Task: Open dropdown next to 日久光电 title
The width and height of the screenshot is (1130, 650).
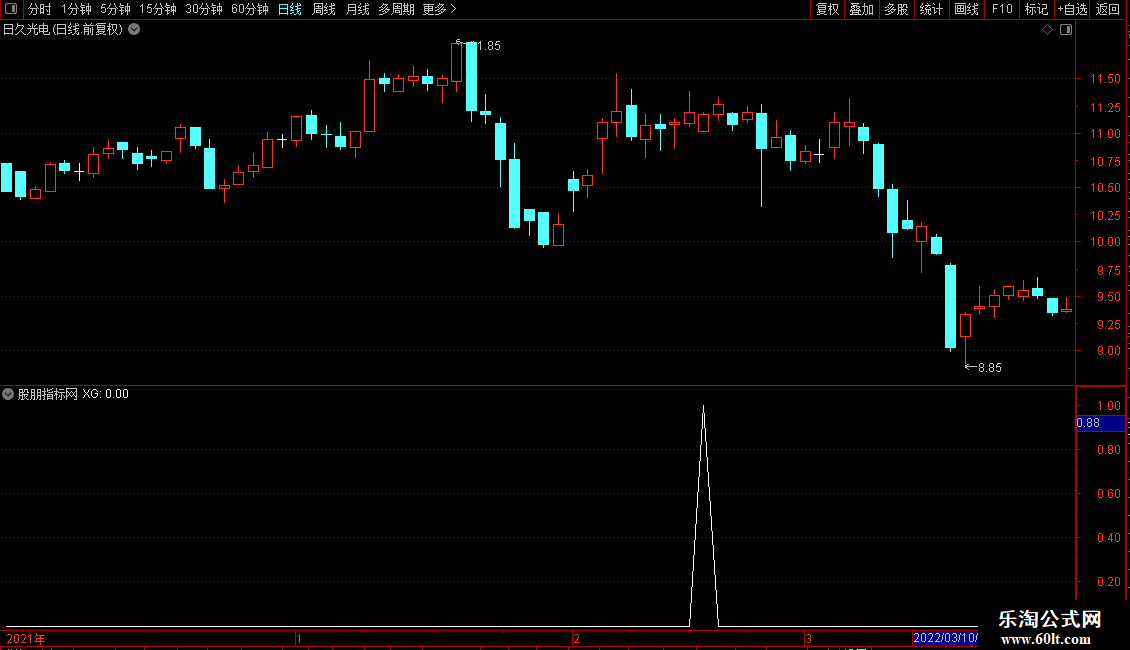Action: click(x=134, y=30)
